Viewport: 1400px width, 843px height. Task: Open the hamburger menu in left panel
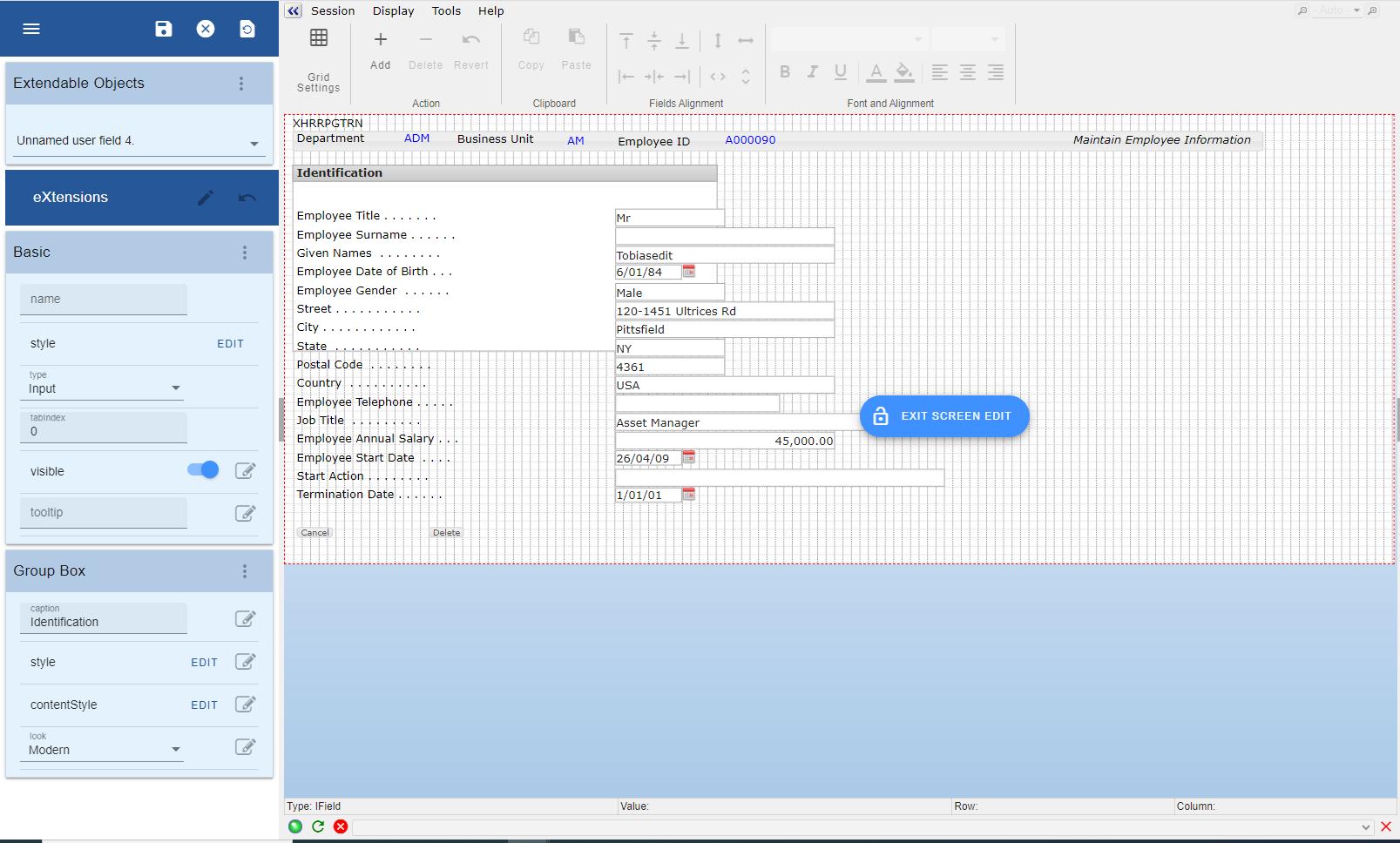tap(31, 29)
